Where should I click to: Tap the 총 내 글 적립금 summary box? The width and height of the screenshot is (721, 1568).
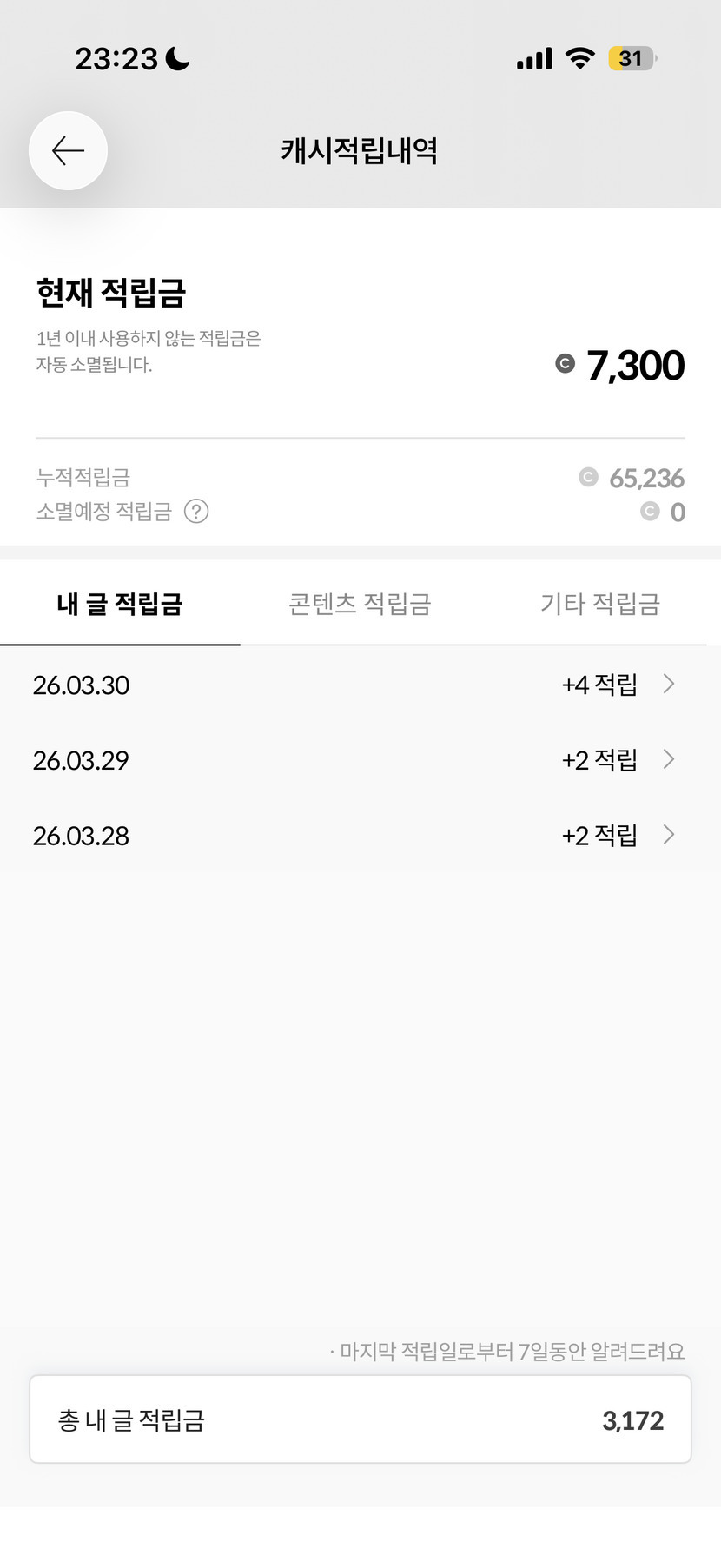point(360,1419)
